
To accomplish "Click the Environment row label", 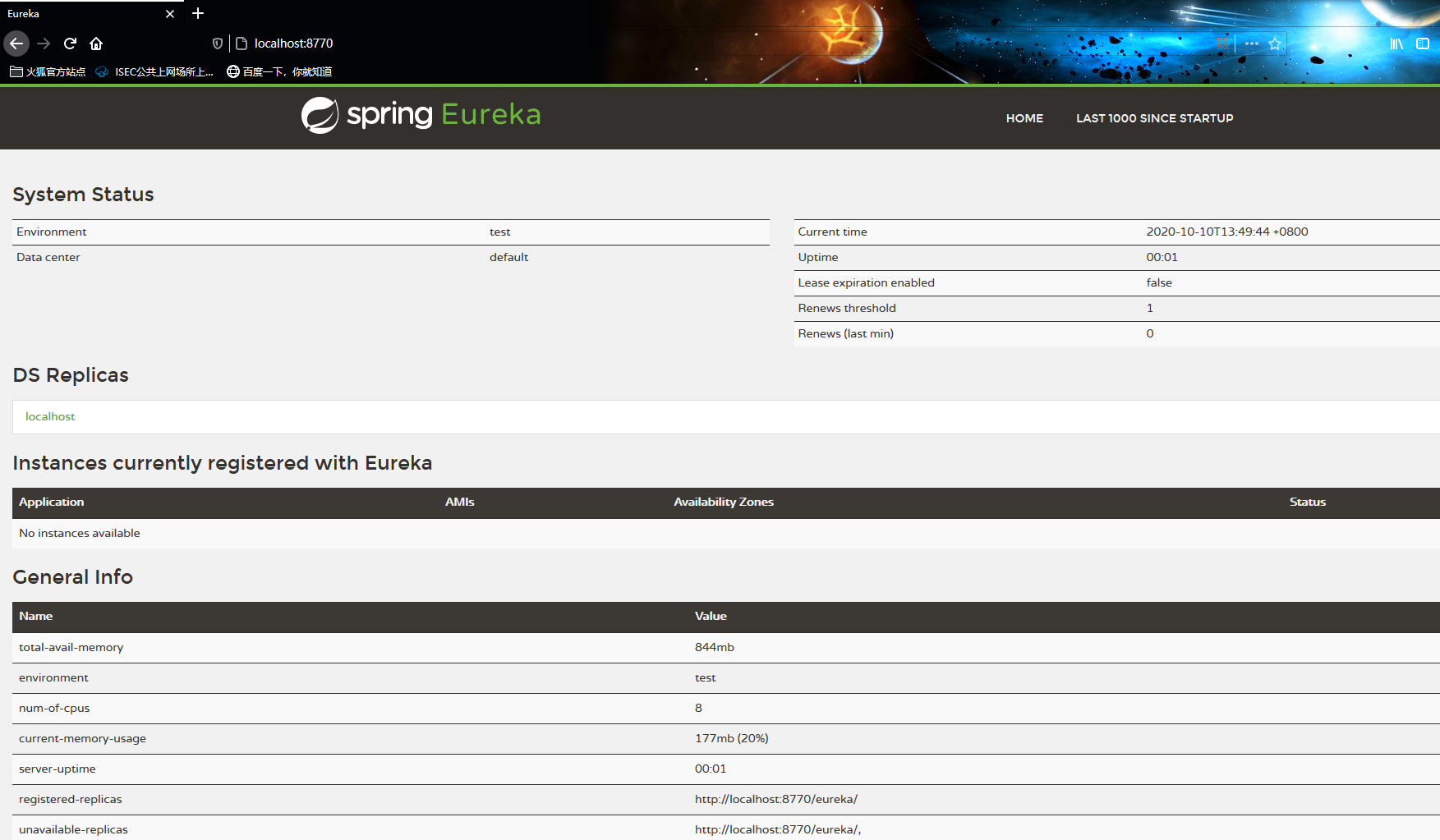I will point(52,232).
